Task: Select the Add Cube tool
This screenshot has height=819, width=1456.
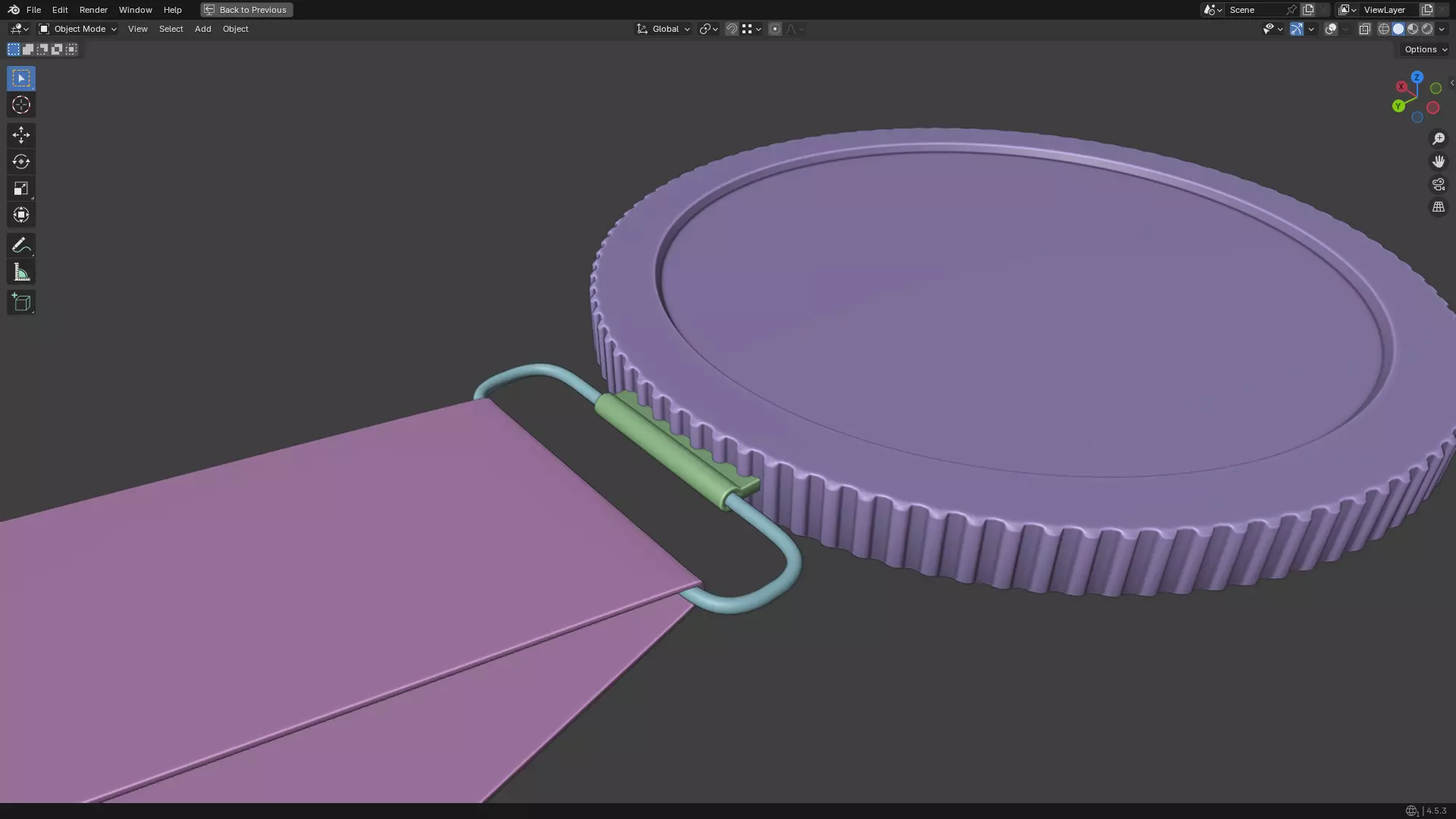Action: tap(21, 303)
